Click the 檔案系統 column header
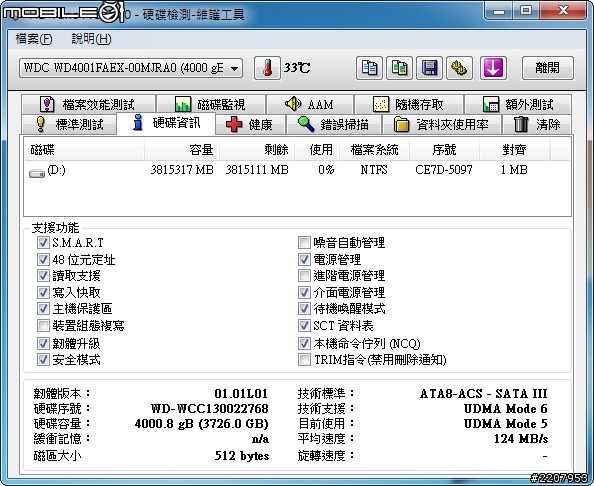Viewport: 594px width, 486px height. click(x=374, y=150)
